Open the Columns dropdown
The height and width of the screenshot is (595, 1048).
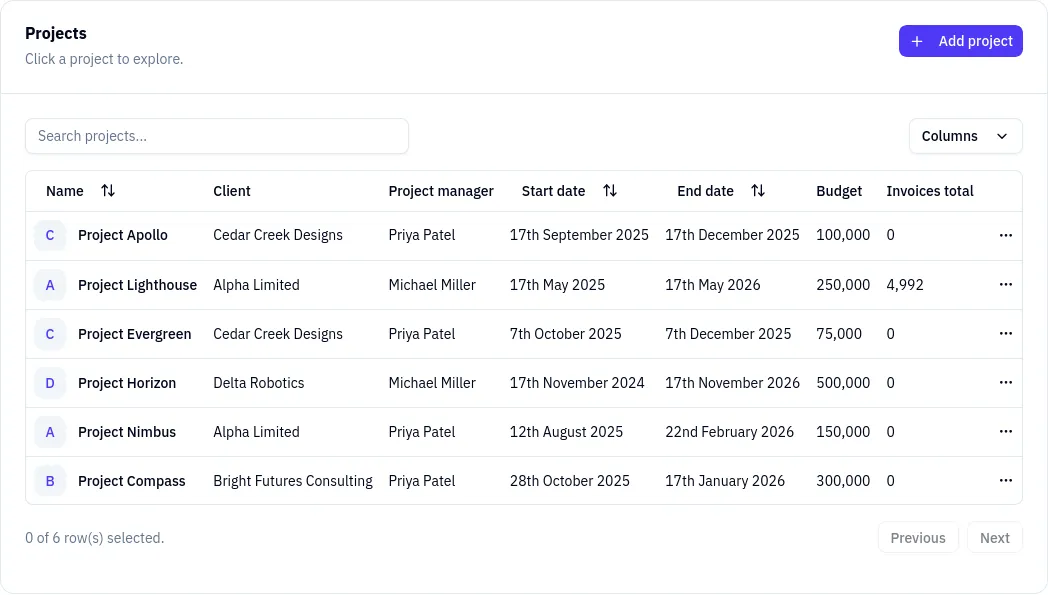(x=965, y=135)
